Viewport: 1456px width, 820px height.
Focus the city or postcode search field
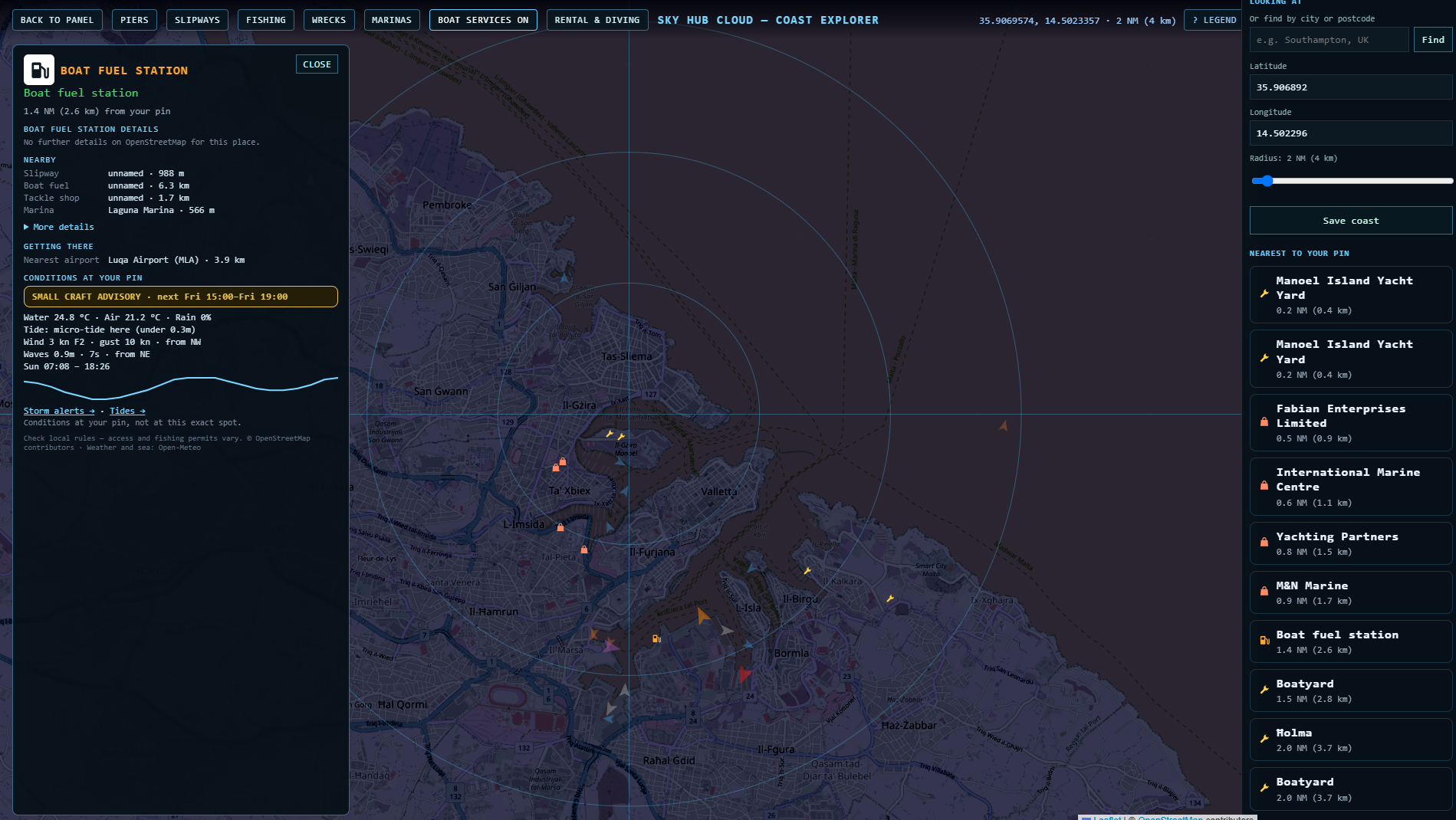click(x=1329, y=40)
